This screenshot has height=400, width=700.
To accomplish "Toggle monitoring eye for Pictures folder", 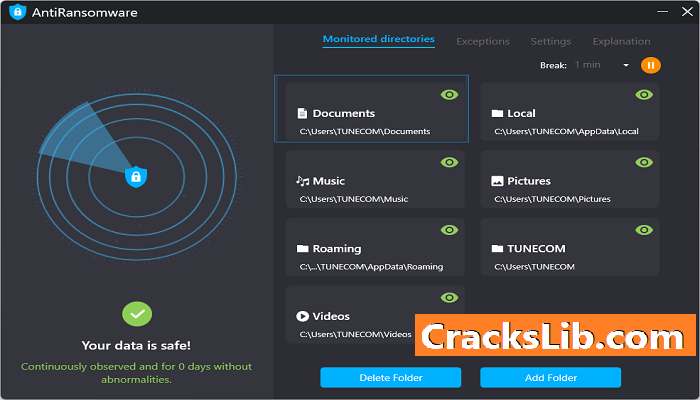I will pyautogui.click(x=644, y=162).
